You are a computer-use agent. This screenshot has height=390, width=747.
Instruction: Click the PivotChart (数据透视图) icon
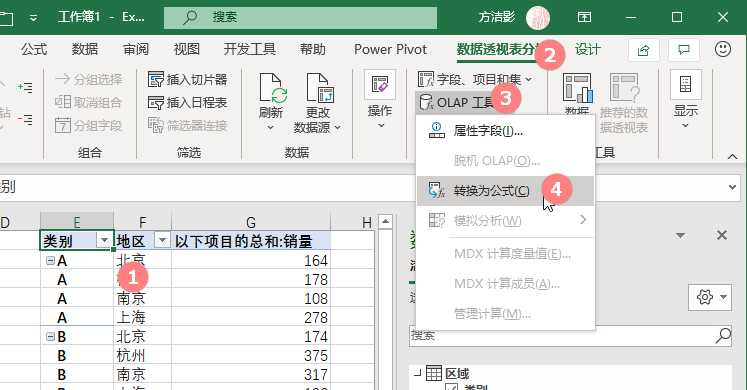tap(577, 88)
